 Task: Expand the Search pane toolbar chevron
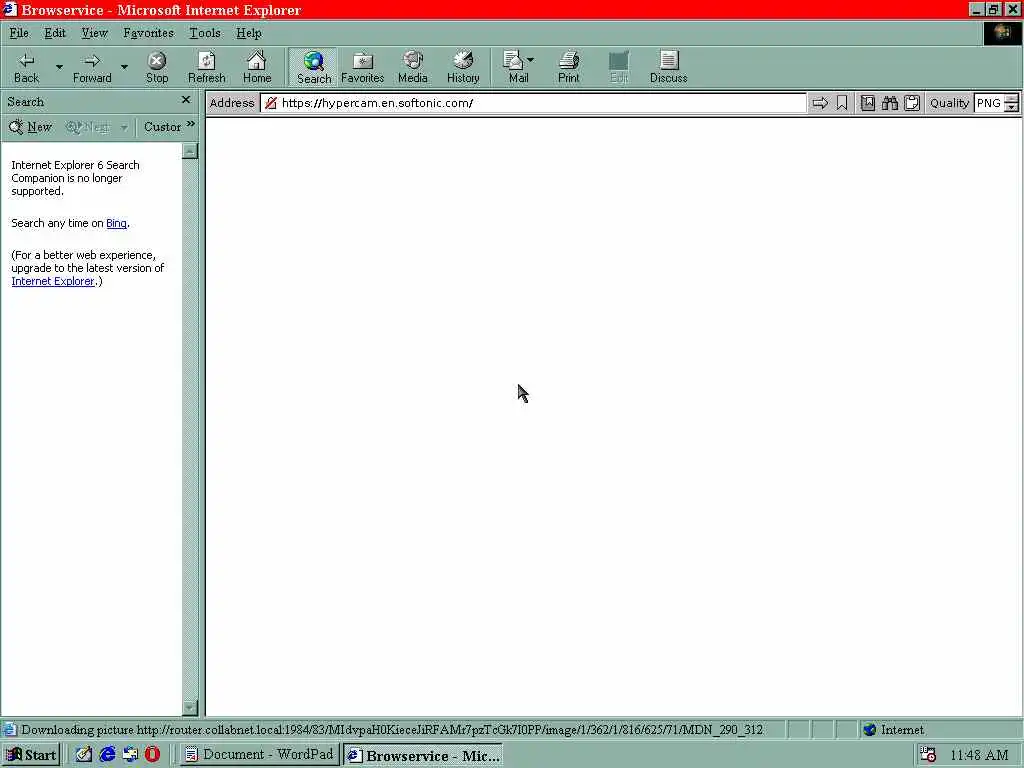191,123
